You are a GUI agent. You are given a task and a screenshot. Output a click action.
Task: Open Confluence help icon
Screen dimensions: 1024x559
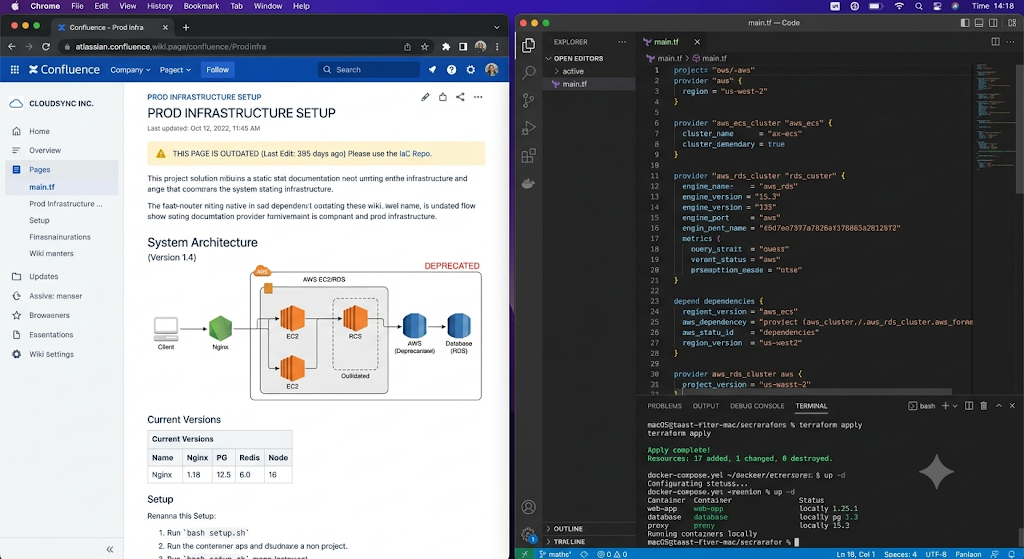(451, 69)
